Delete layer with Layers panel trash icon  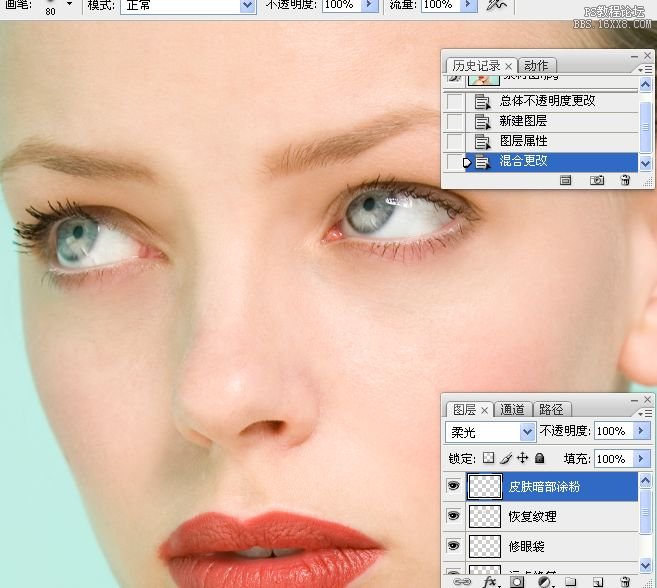(x=625, y=582)
